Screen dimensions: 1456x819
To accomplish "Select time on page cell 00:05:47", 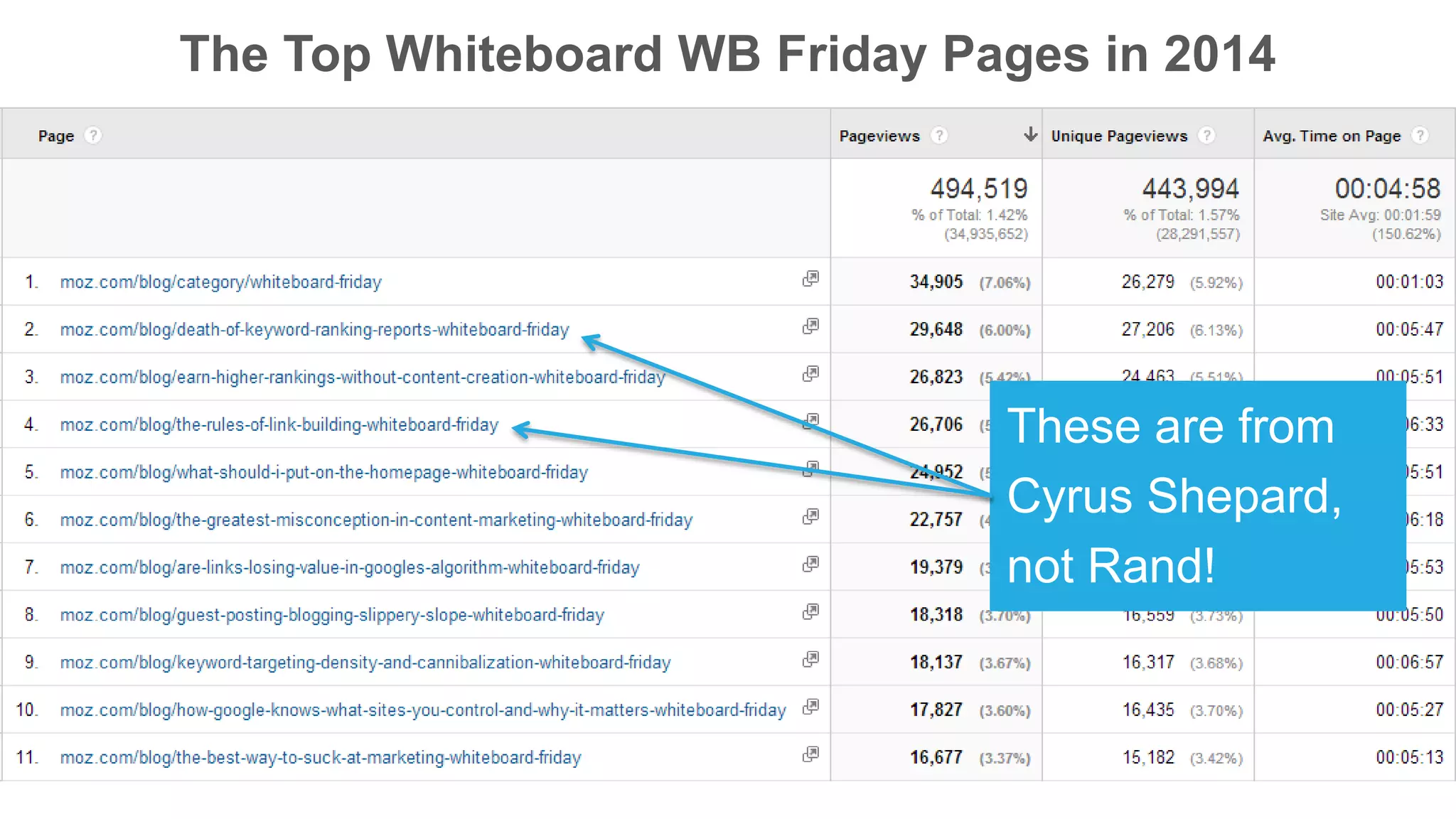I will (x=1409, y=330).
